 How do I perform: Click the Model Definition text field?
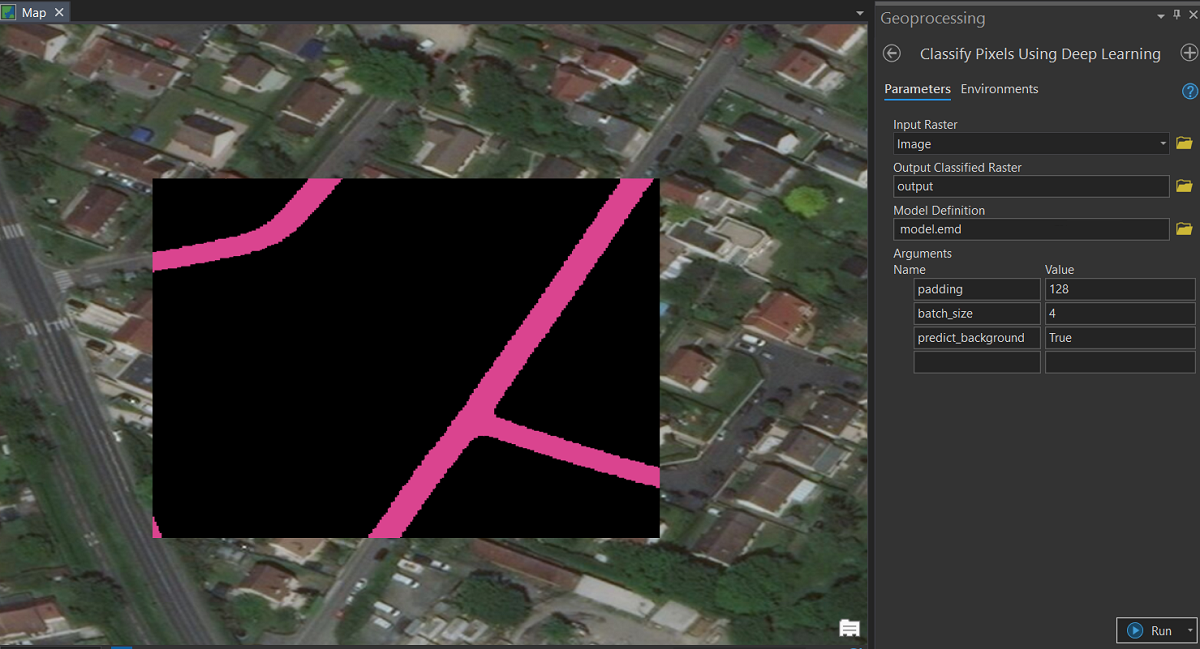click(x=1030, y=229)
